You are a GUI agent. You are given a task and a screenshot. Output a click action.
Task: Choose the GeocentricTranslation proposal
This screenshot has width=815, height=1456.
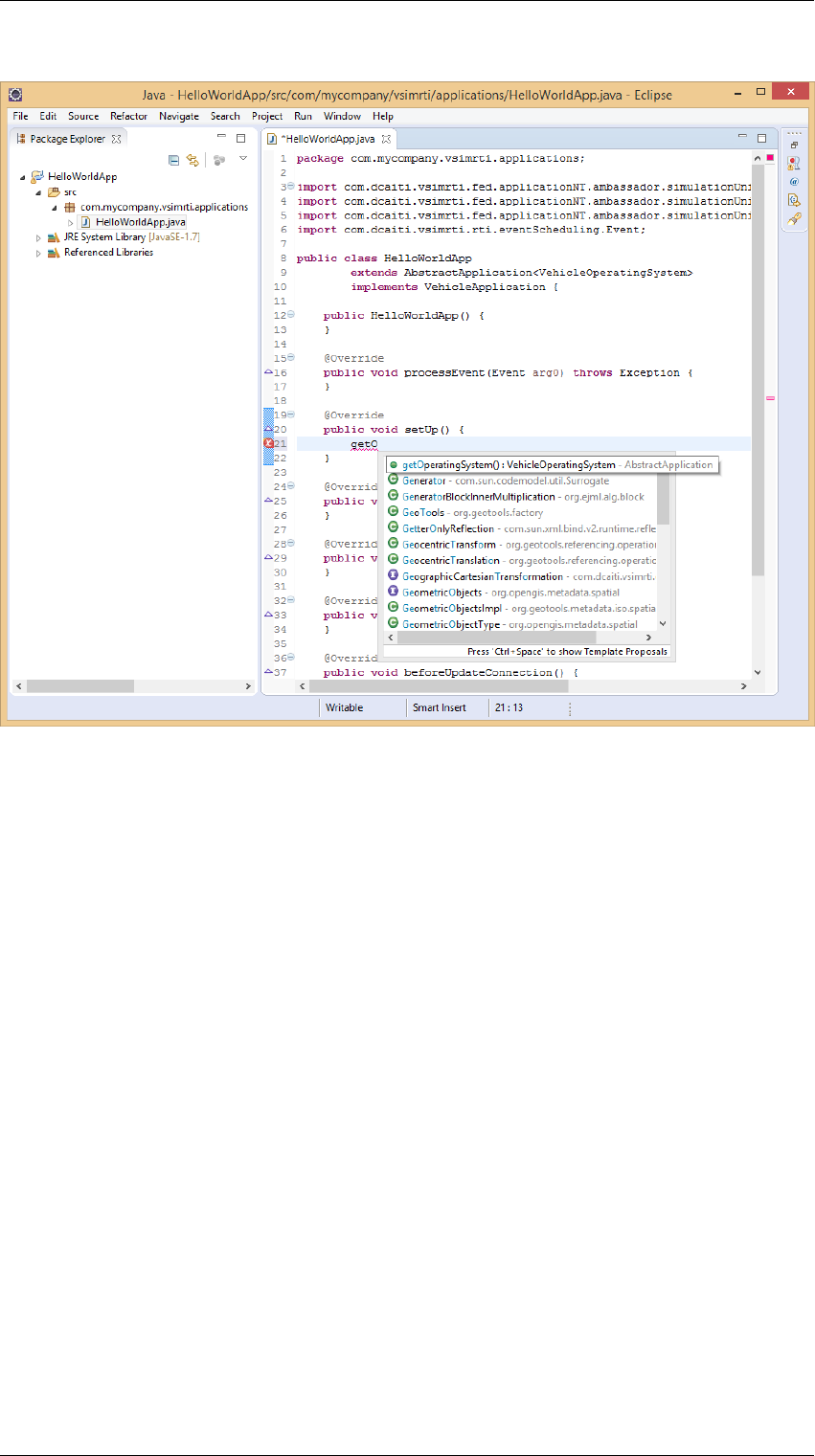[522, 560]
